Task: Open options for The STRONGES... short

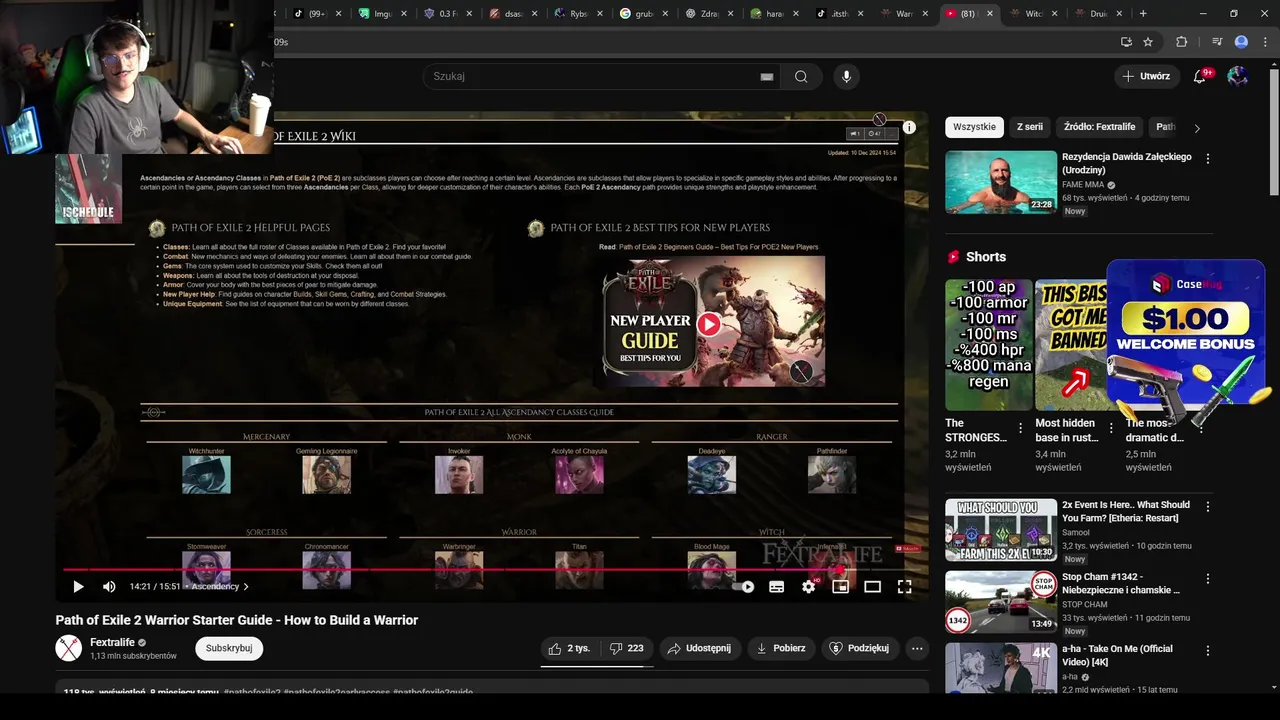Action: click(x=1021, y=428)
